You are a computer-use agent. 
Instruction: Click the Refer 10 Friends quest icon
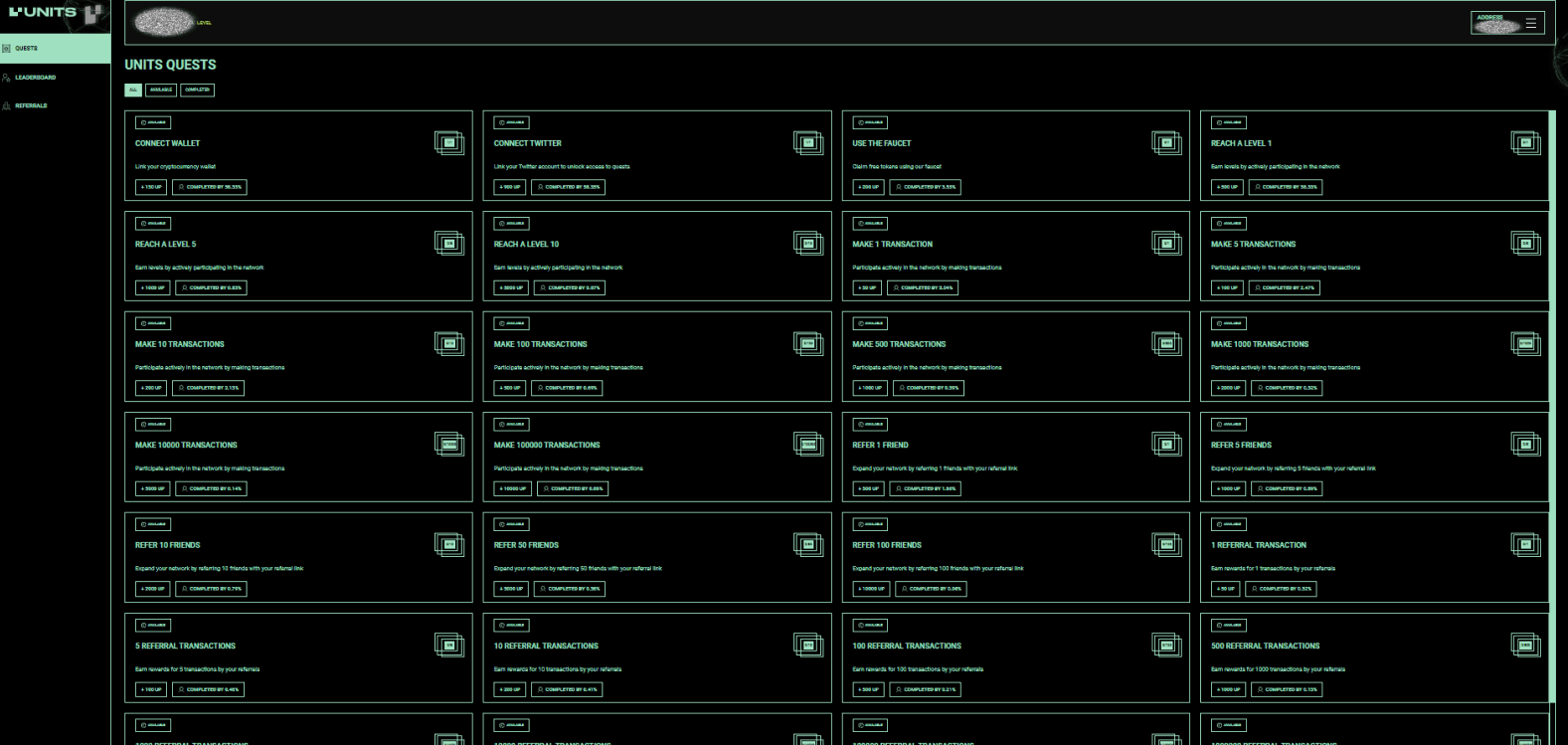pos(449,545)
